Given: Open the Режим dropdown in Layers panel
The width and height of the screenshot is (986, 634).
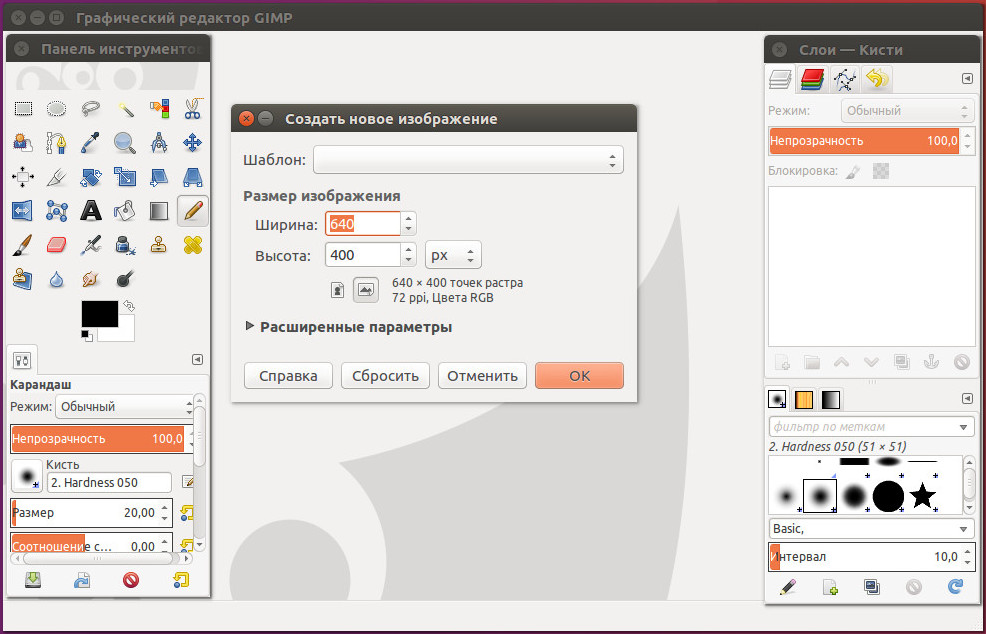Looking at the screenshot, I should pos(907,111).
